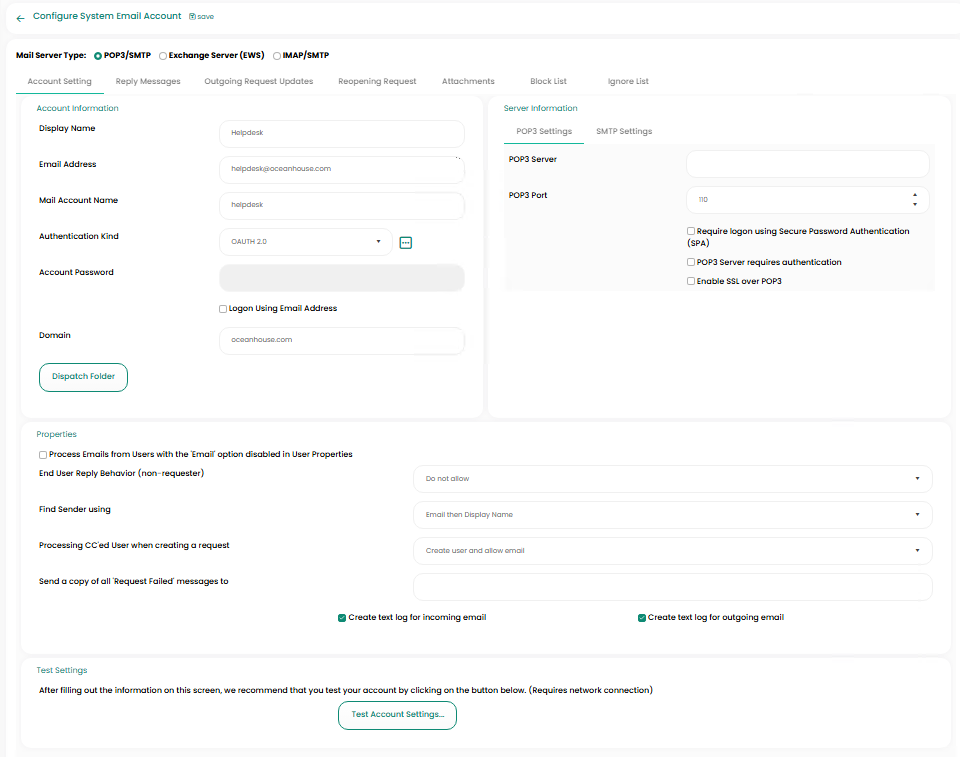
Task: Open Processing CC'ed User dropdown
Action: pyautogui.click(x=672, y=551)
